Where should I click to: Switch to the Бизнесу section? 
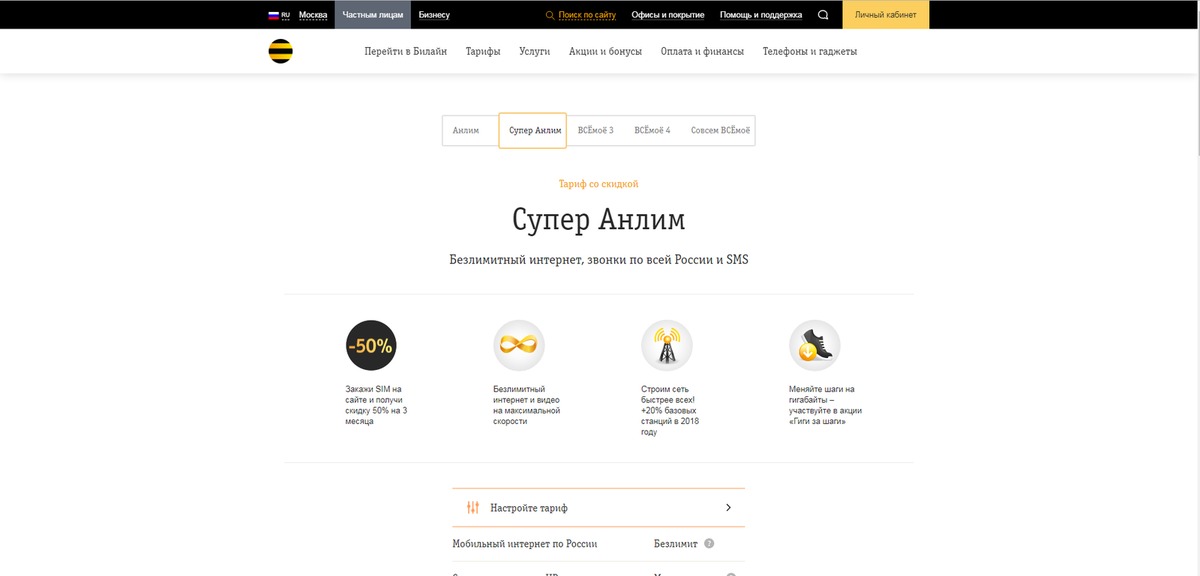point(434,15)
